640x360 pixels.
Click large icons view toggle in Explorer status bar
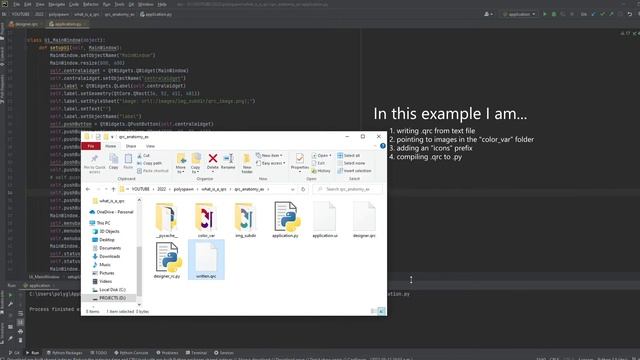tap(381, 311)
